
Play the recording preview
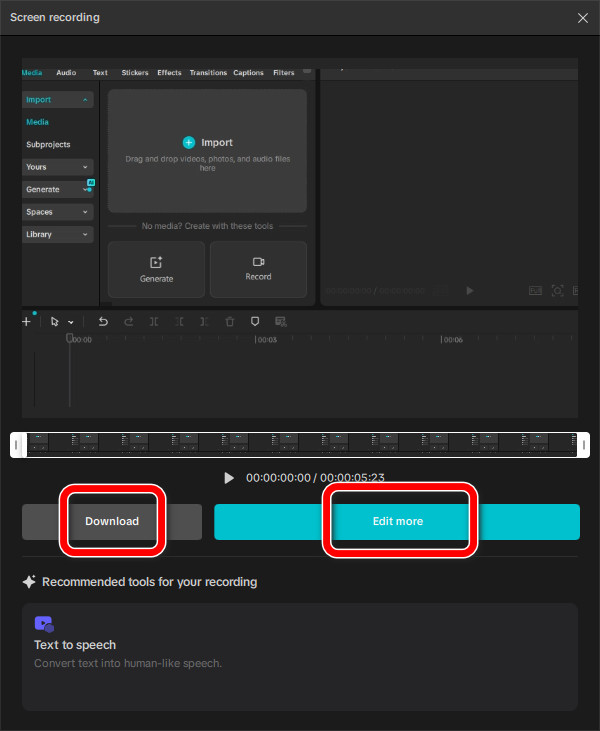click(x=229, y=478)
